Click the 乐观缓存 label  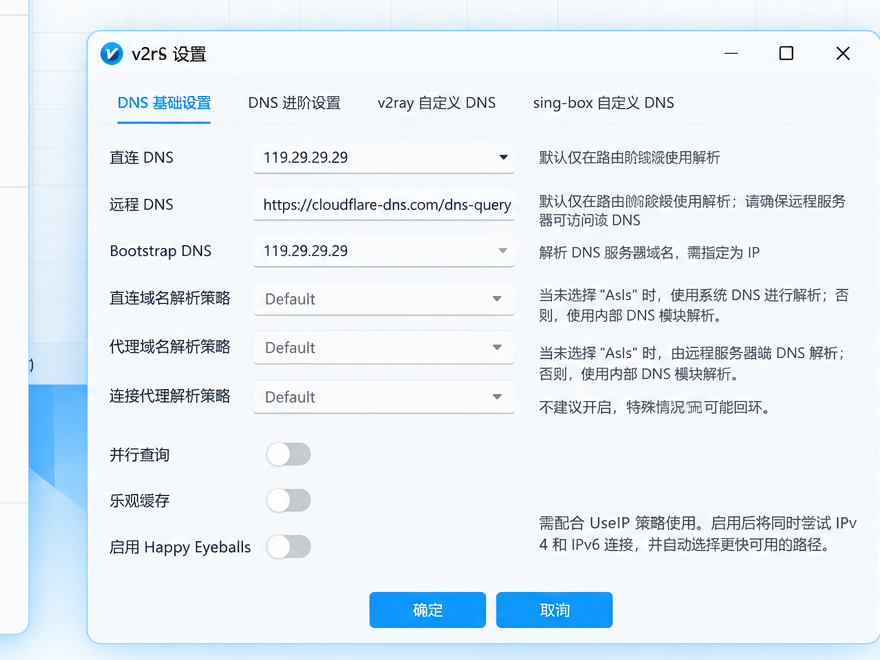[x=140, y=501]
